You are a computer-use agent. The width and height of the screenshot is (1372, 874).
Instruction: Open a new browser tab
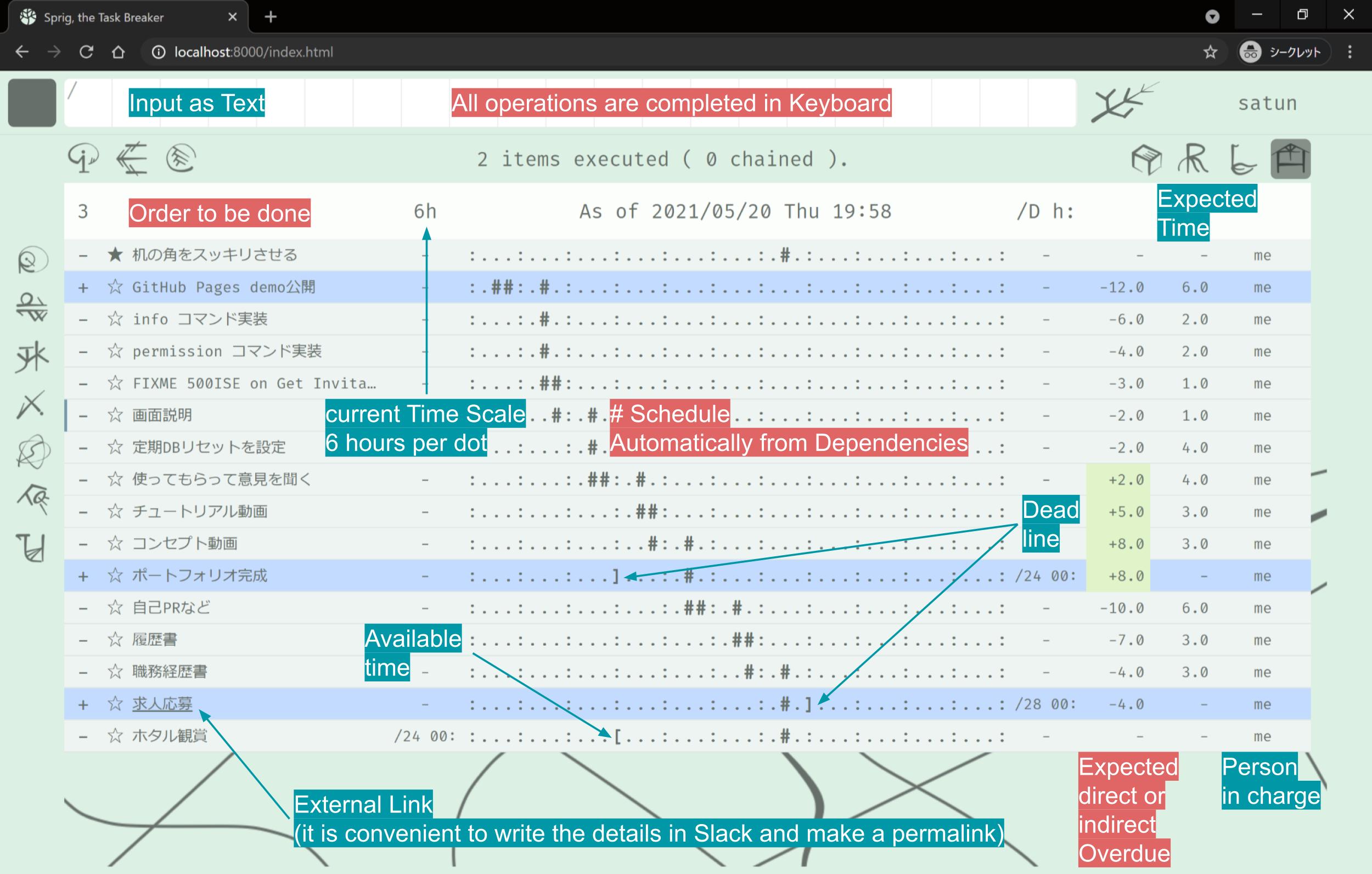click(x=271, y=17)
